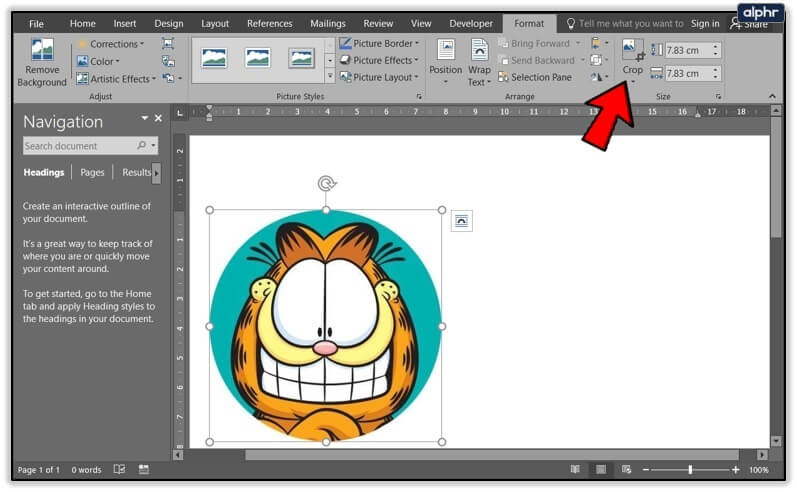Switch to the Review tab
The height and width of the screenshot is (492, 797).
[x=378, y=24]
